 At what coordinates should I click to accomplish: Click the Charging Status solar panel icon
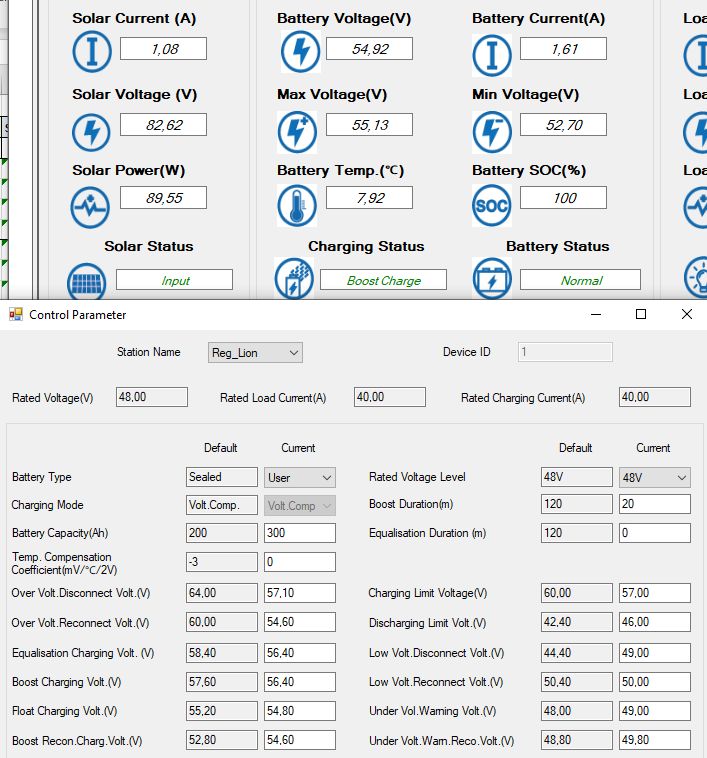[294, 279]
